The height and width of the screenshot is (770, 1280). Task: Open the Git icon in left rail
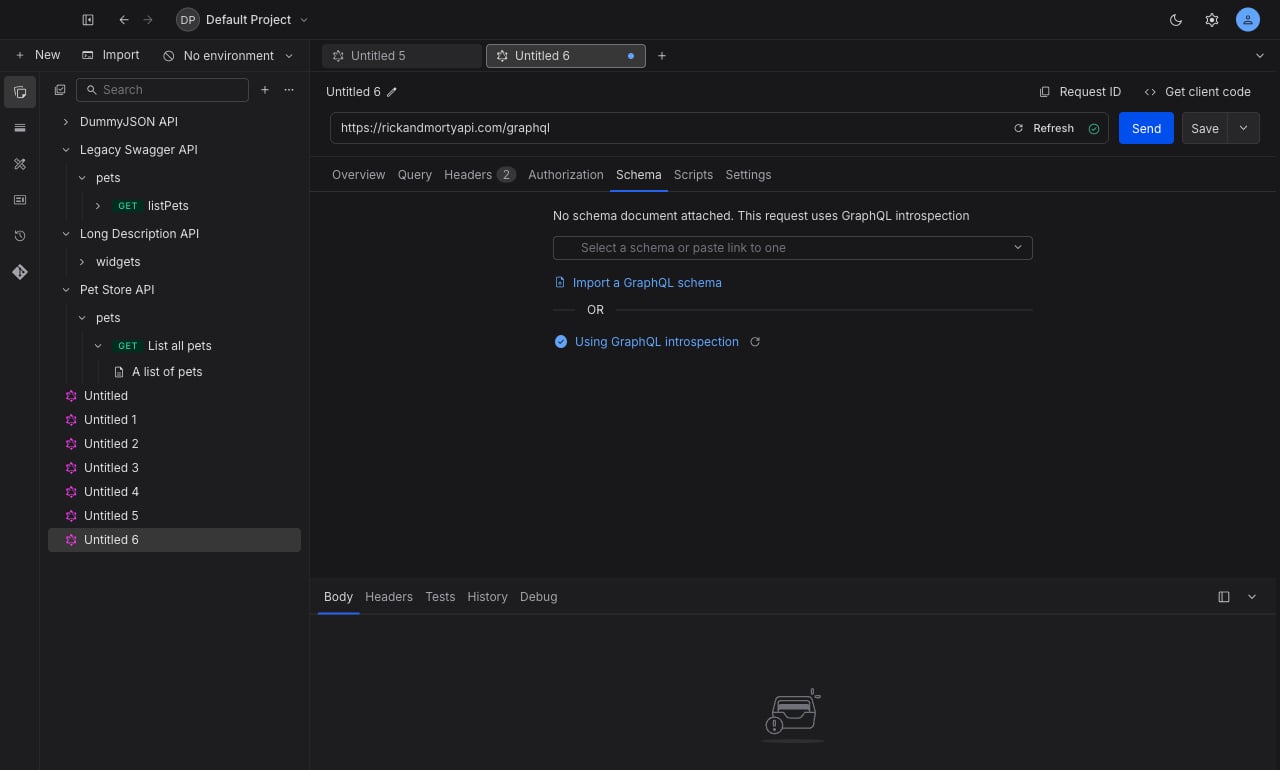click(x=20, y=272)
